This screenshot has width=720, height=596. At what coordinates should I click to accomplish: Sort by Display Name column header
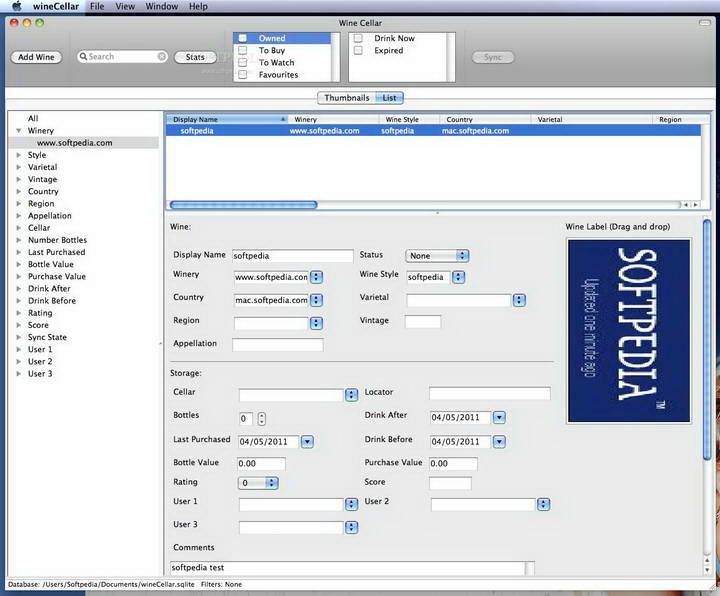pyautogui.click(x=226, y=119)
